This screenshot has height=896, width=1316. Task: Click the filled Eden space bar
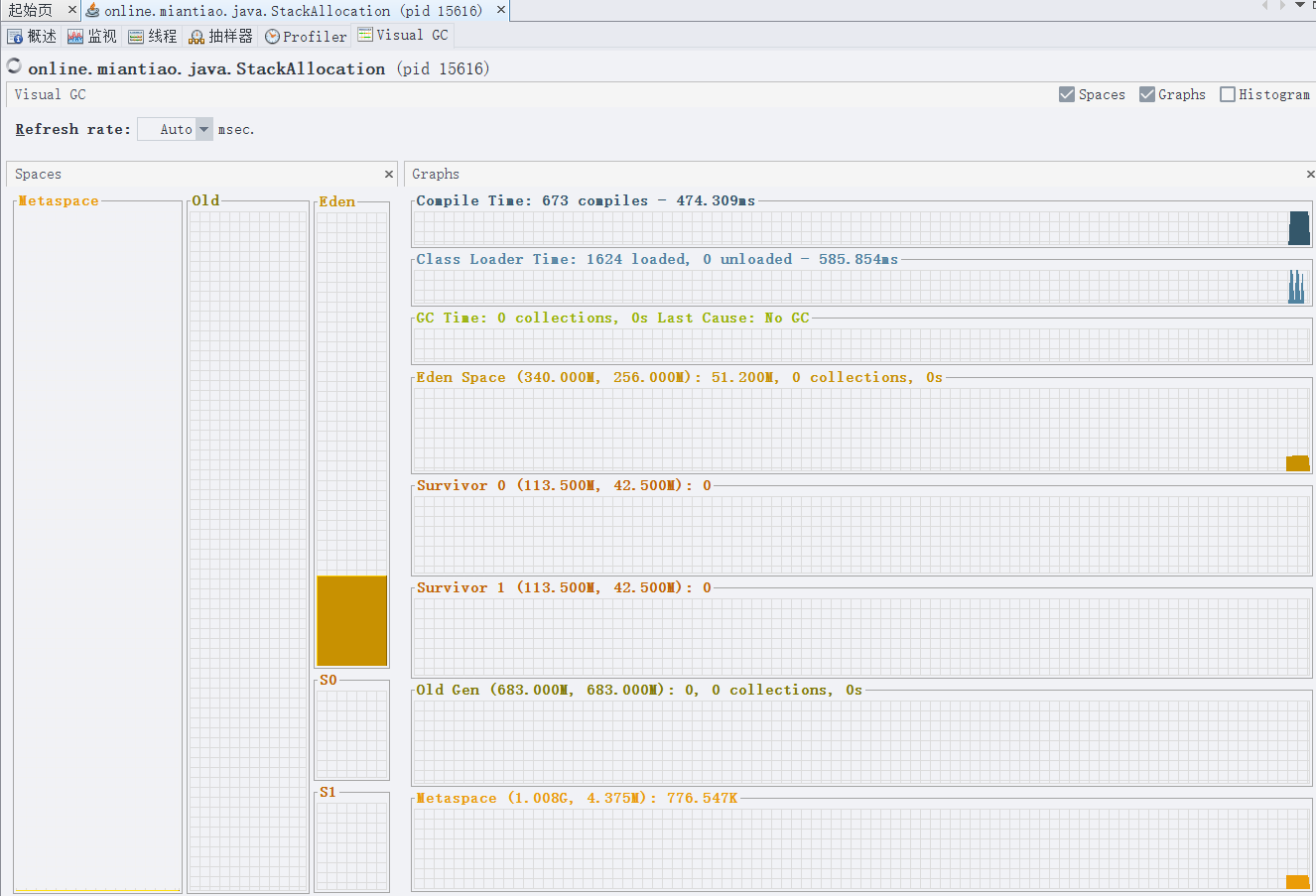[x=352, y=620]
